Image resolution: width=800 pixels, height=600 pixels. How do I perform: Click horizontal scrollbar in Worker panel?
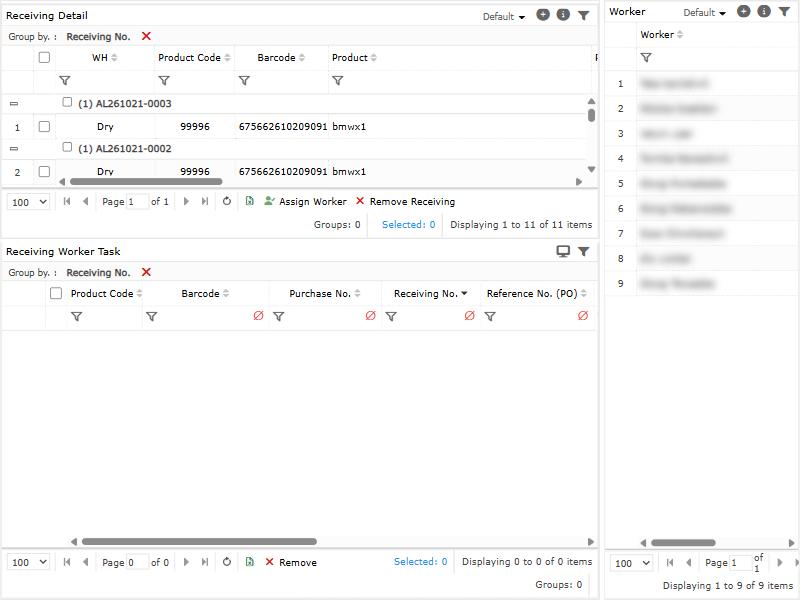tap(683, 543)
